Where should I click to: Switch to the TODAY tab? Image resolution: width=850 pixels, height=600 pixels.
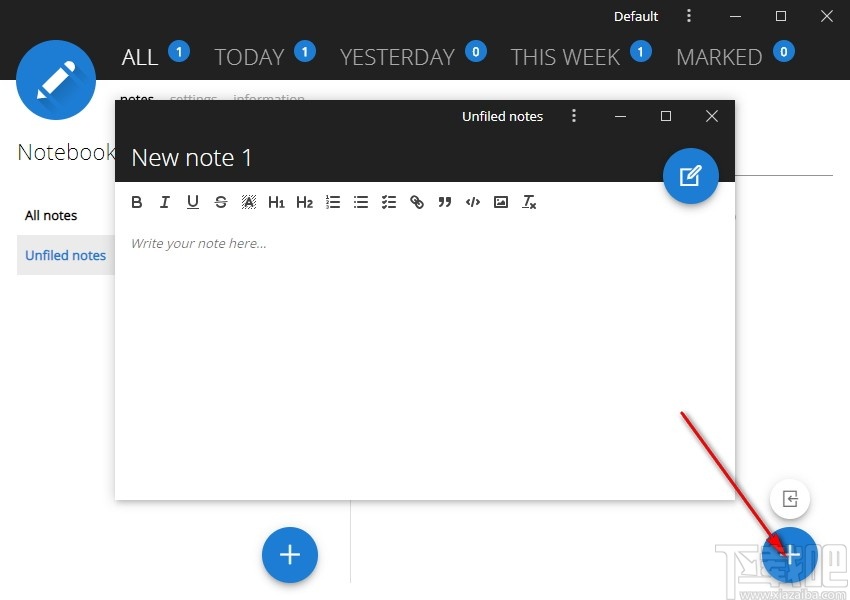coord(249,57)
